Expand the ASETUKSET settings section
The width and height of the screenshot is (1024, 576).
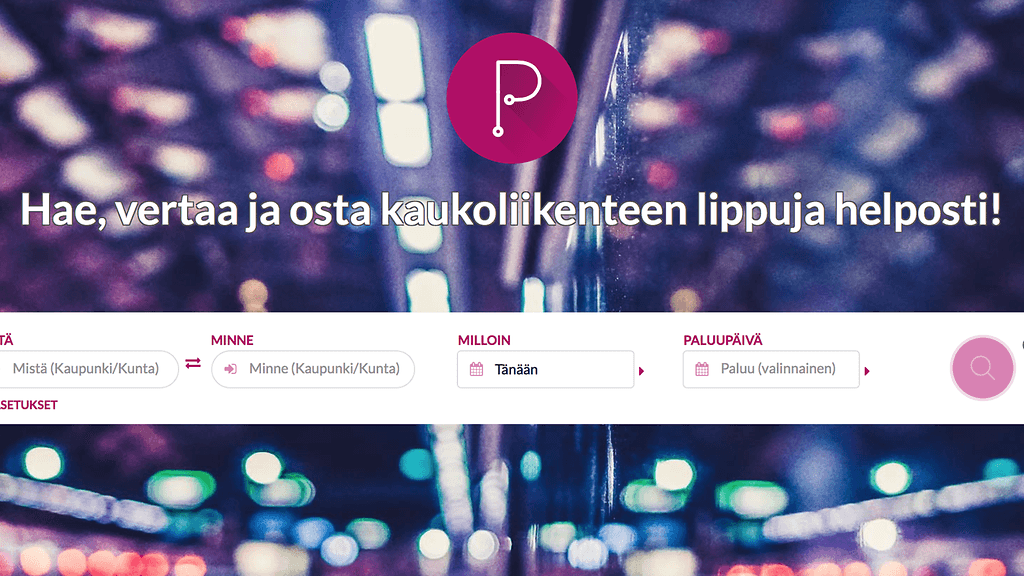coord(29,405)
